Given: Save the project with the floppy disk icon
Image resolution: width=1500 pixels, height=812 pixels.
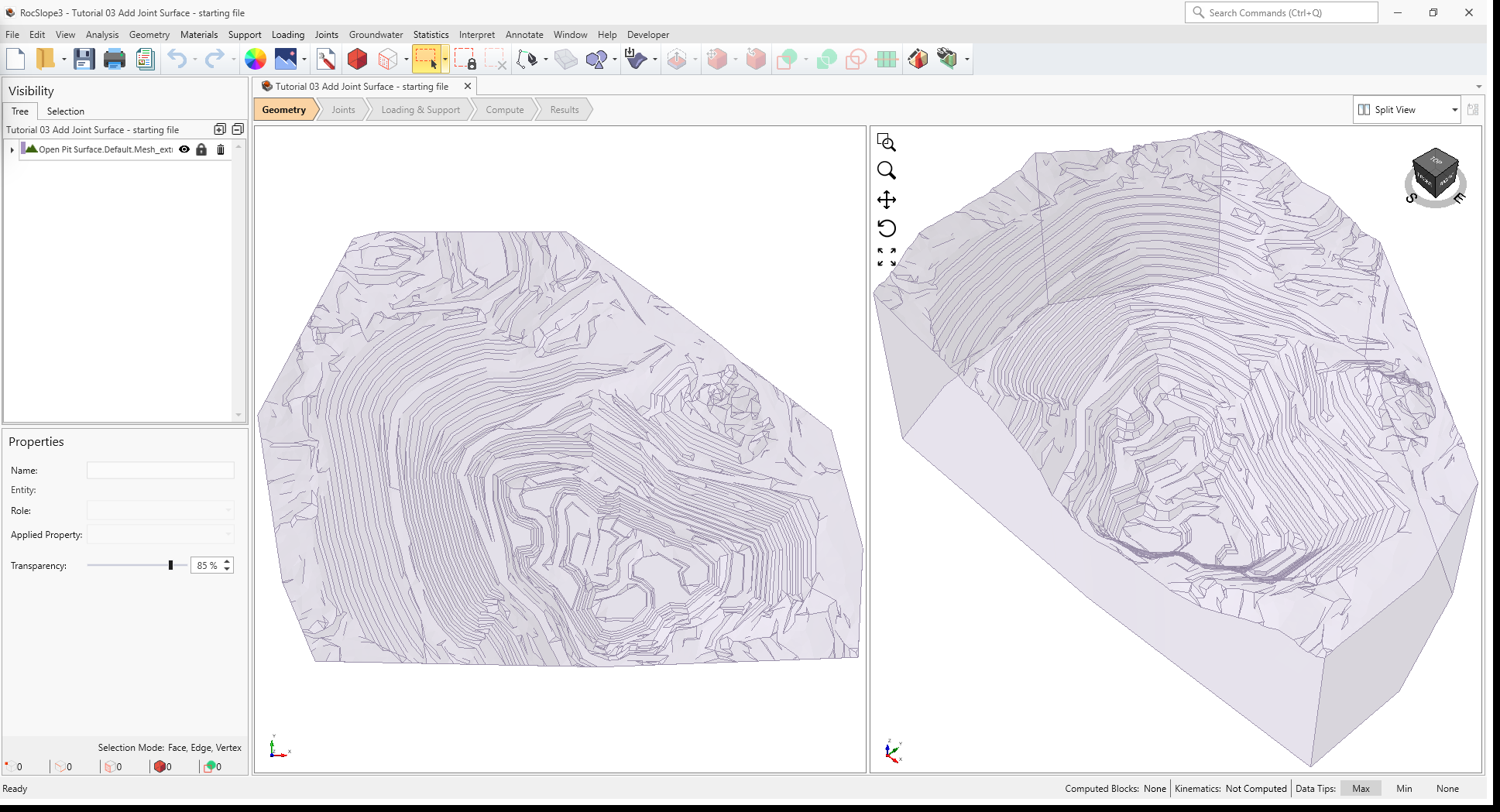Looking at the screenshot, I should pyautogui.click(x=84, y=59).
